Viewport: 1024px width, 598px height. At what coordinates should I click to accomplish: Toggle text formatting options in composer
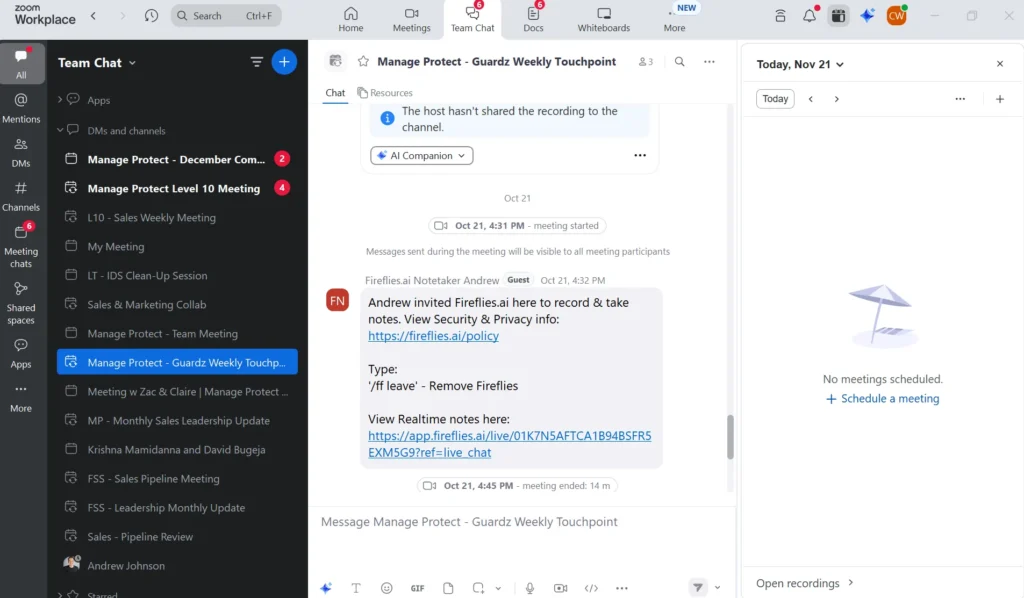[356, 588]
